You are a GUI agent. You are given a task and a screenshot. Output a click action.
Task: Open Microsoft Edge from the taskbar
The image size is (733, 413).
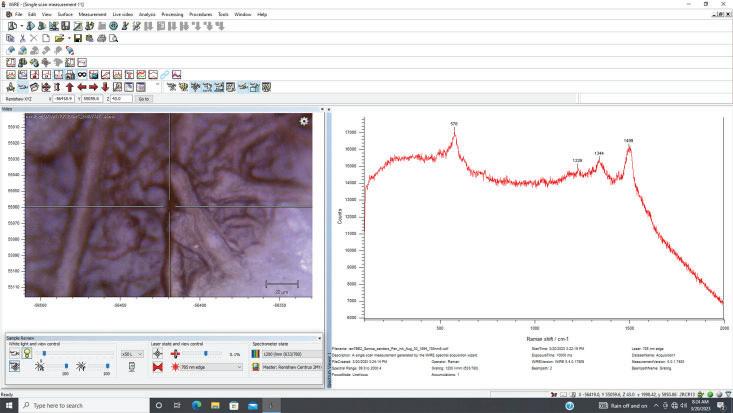tap(196, 406)
